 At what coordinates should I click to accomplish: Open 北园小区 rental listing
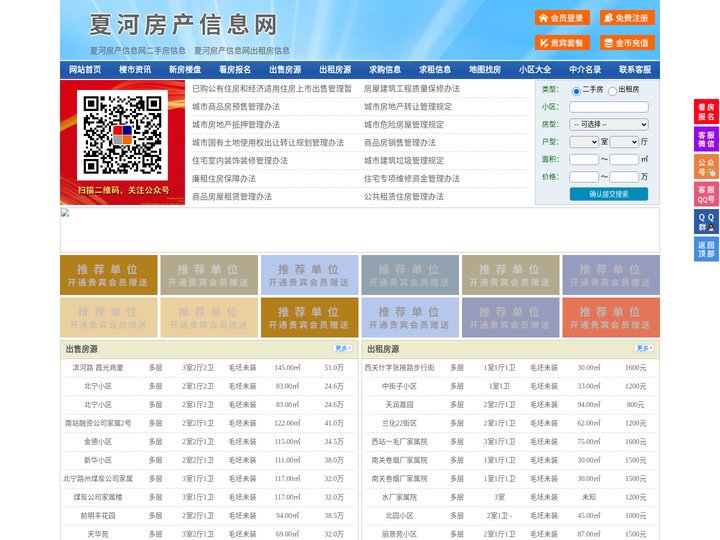[x=399, y=516]
